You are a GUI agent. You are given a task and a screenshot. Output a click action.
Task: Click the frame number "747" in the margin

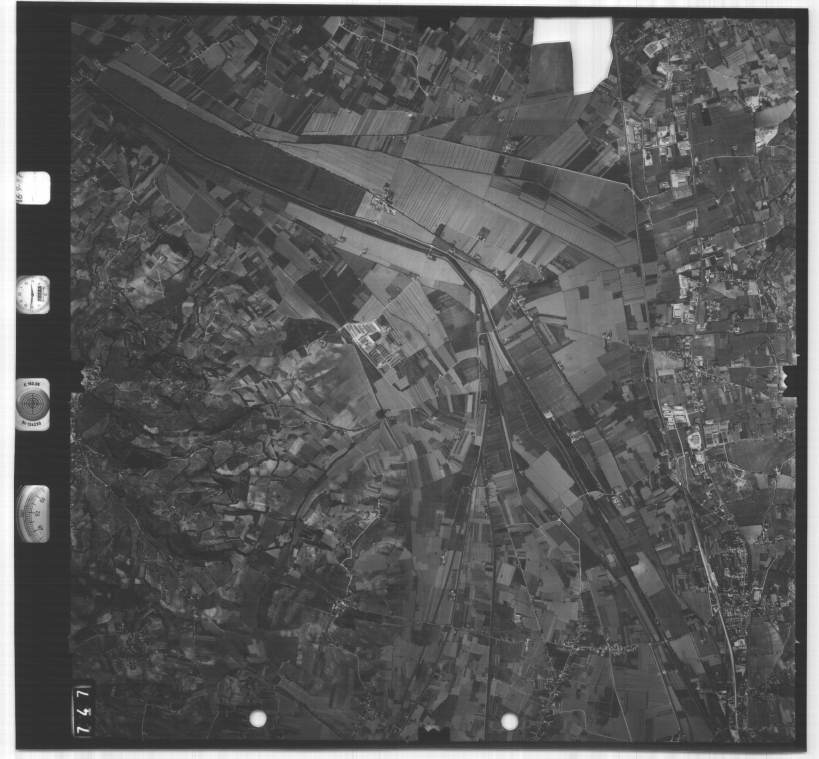pos(82,711)
